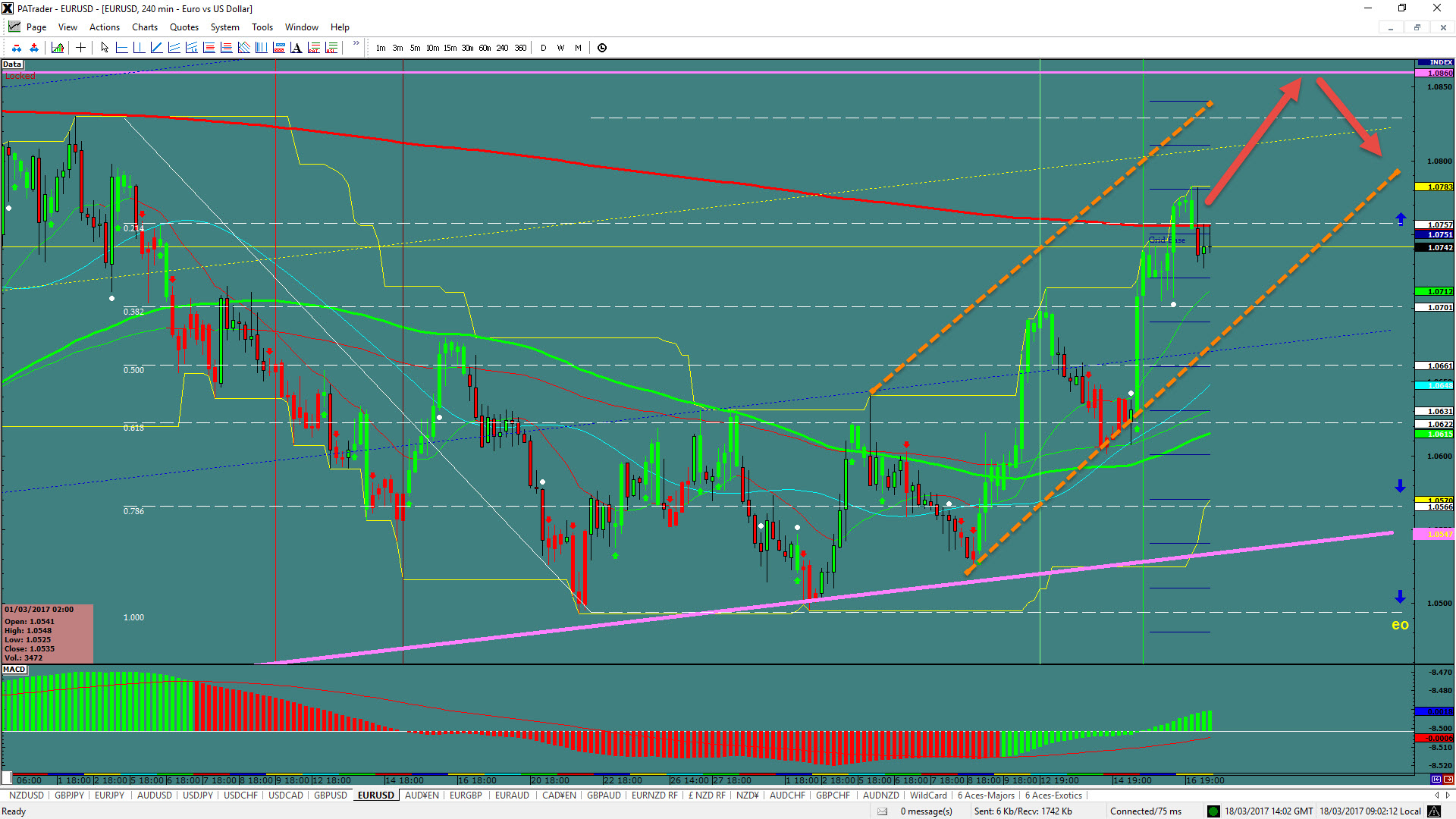Click the Data panel label
Screen dimensions: 1456x819
[12, 64]
